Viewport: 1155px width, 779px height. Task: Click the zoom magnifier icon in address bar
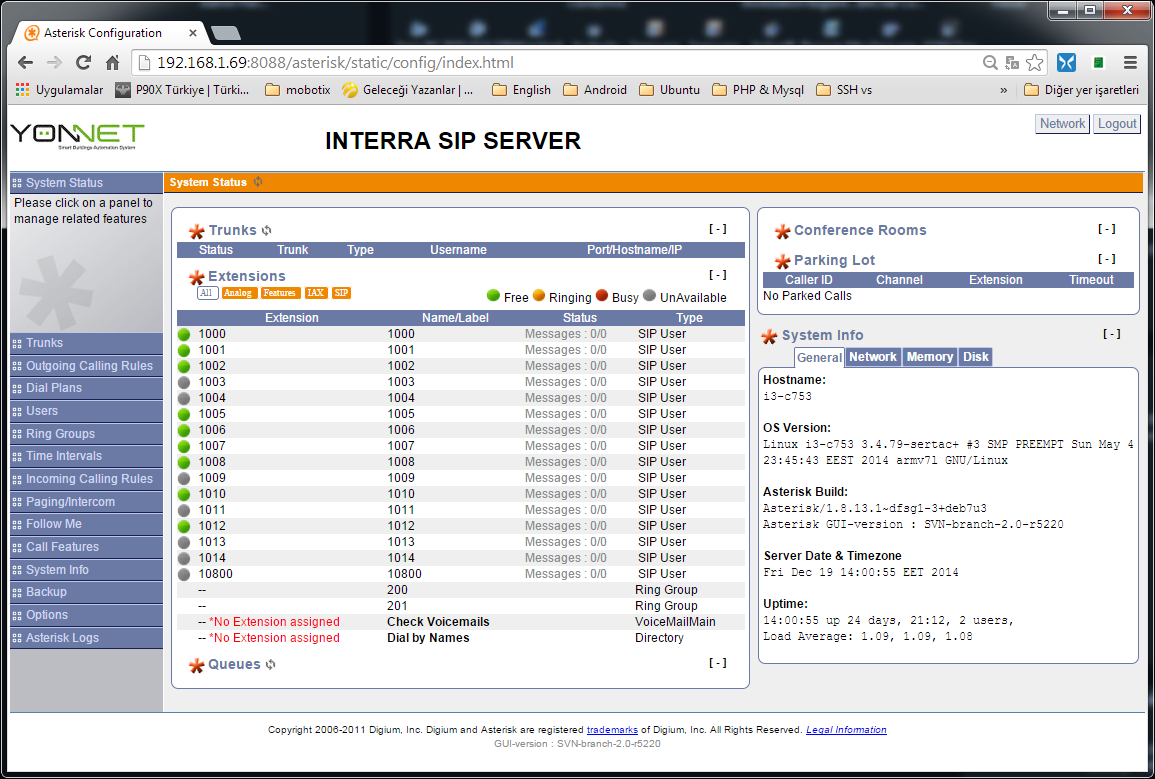click(x=990, y=63)
